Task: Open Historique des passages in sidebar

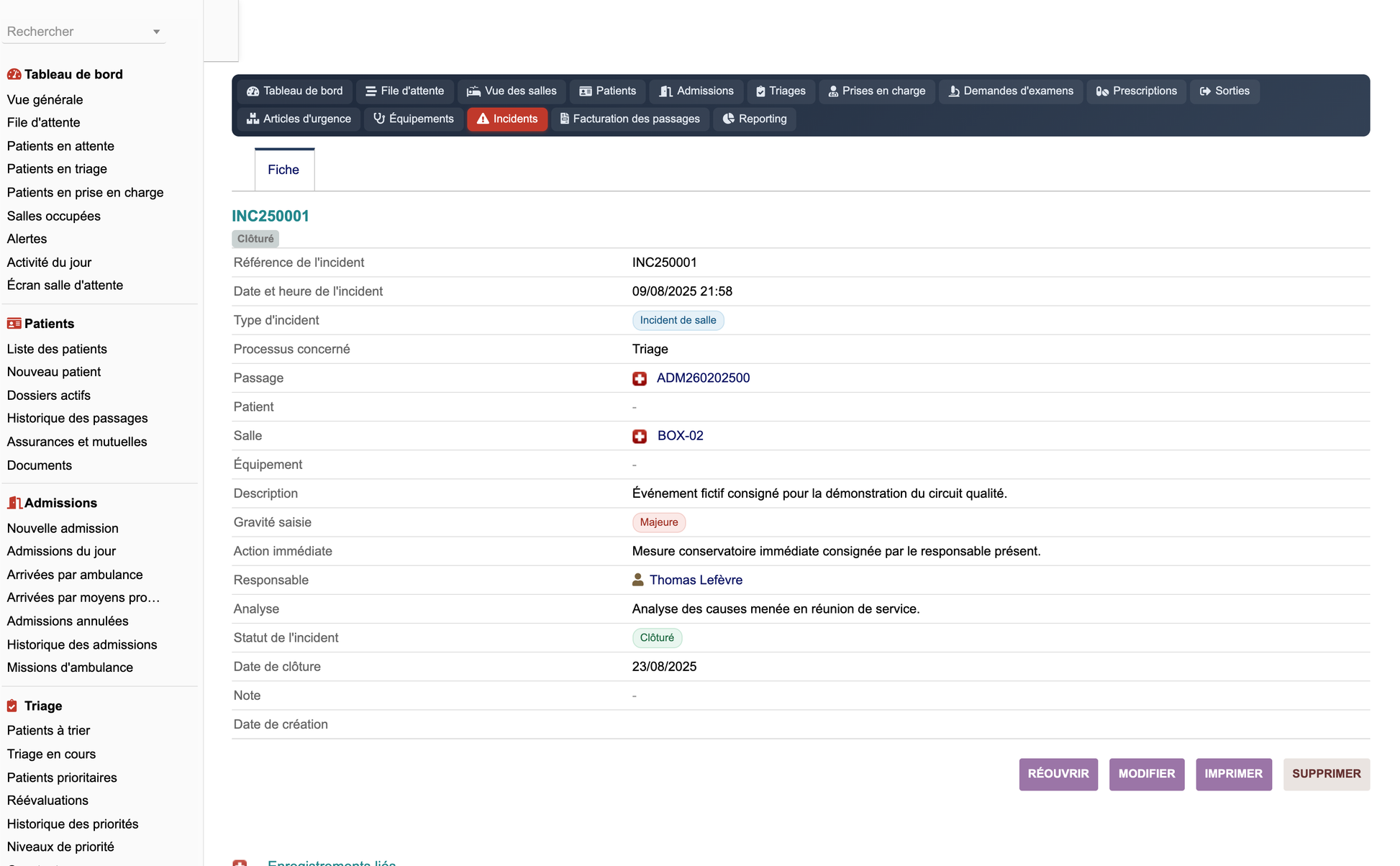Action: pyautogui.click(x=77, y=419)
